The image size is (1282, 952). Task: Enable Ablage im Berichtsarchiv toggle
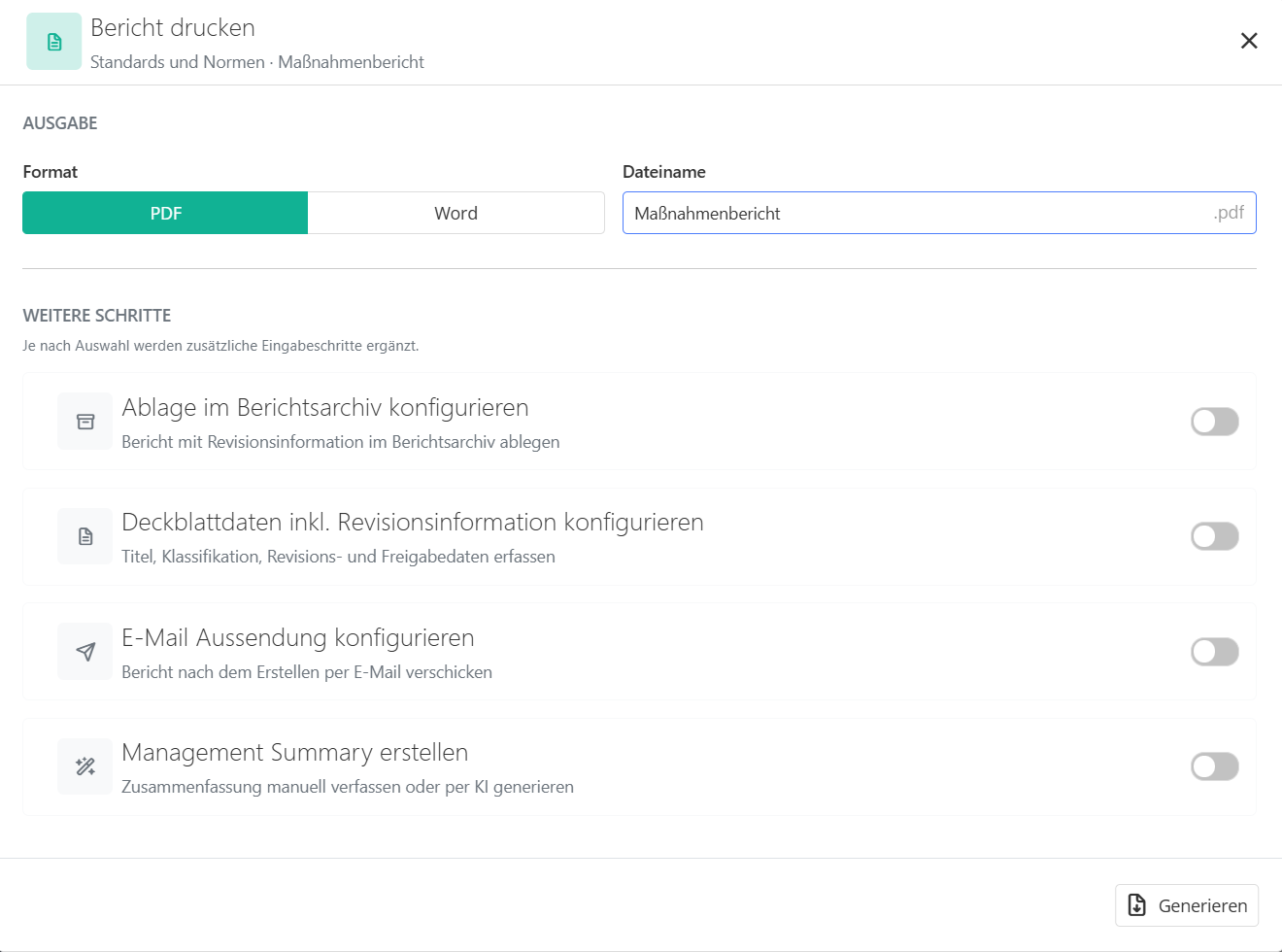[1215, 422]
